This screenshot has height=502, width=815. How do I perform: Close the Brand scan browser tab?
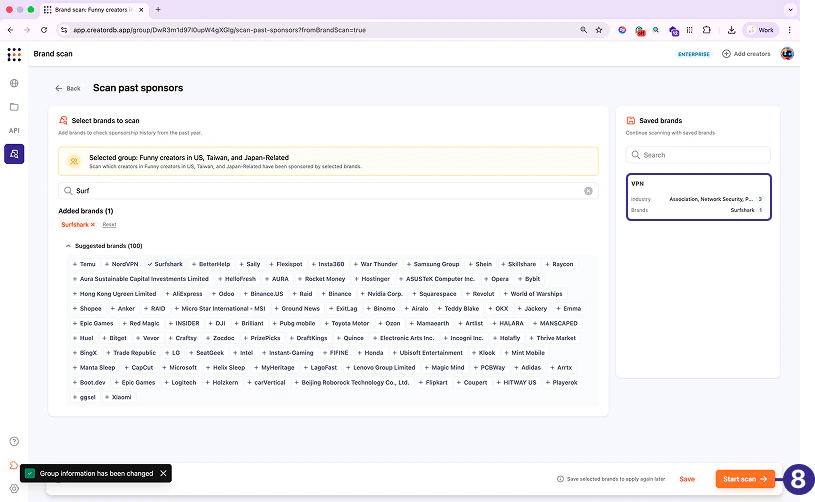point(141,9)
